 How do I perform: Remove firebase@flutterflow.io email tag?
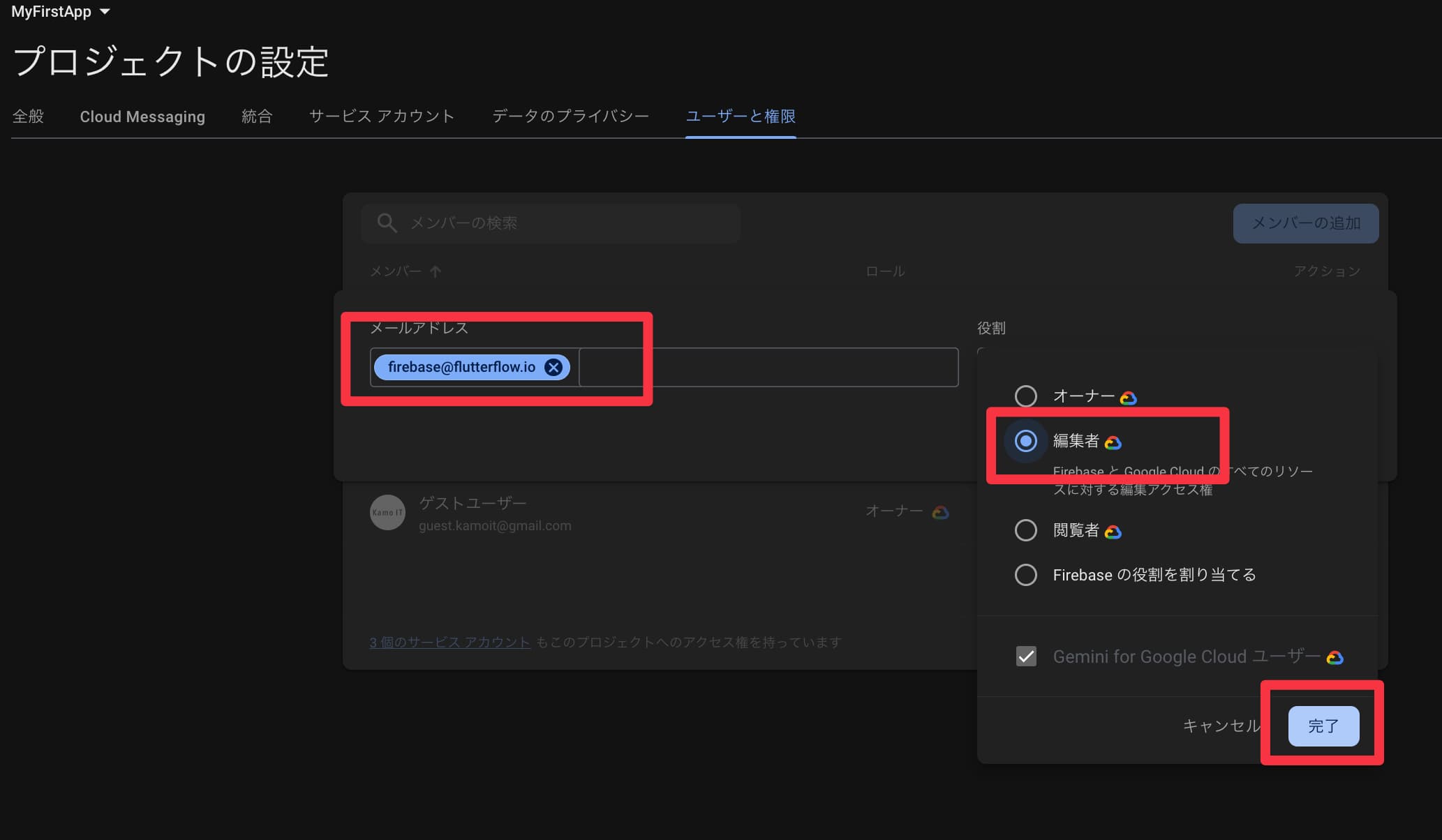pos(554,366)
